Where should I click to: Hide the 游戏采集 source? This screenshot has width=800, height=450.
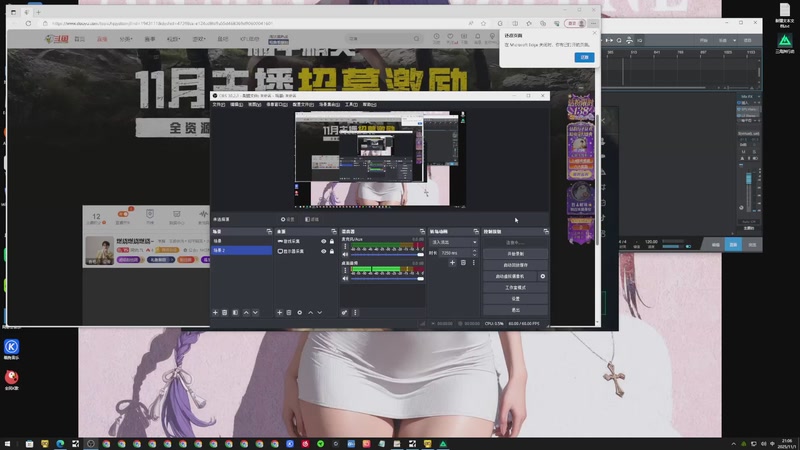[x=323, y=241]
